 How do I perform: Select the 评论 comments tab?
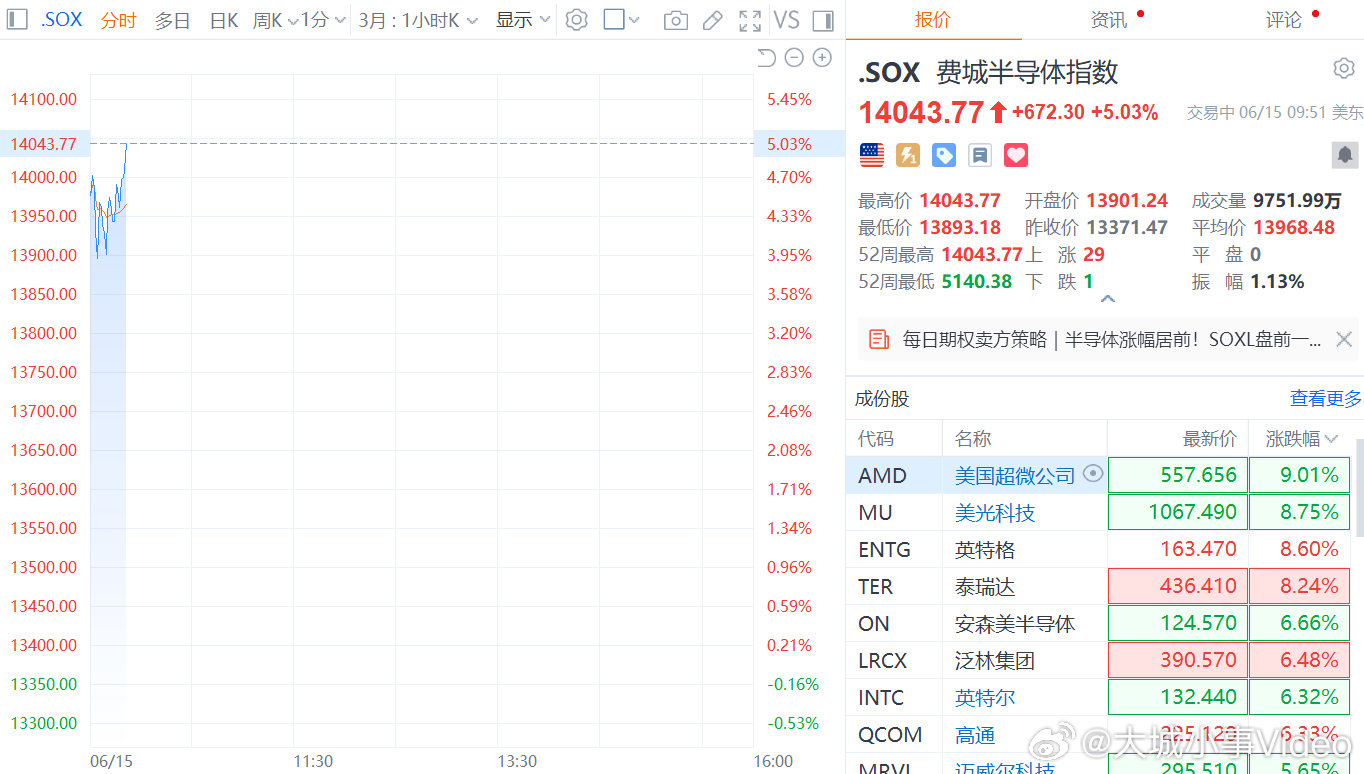coord(1284,20)
